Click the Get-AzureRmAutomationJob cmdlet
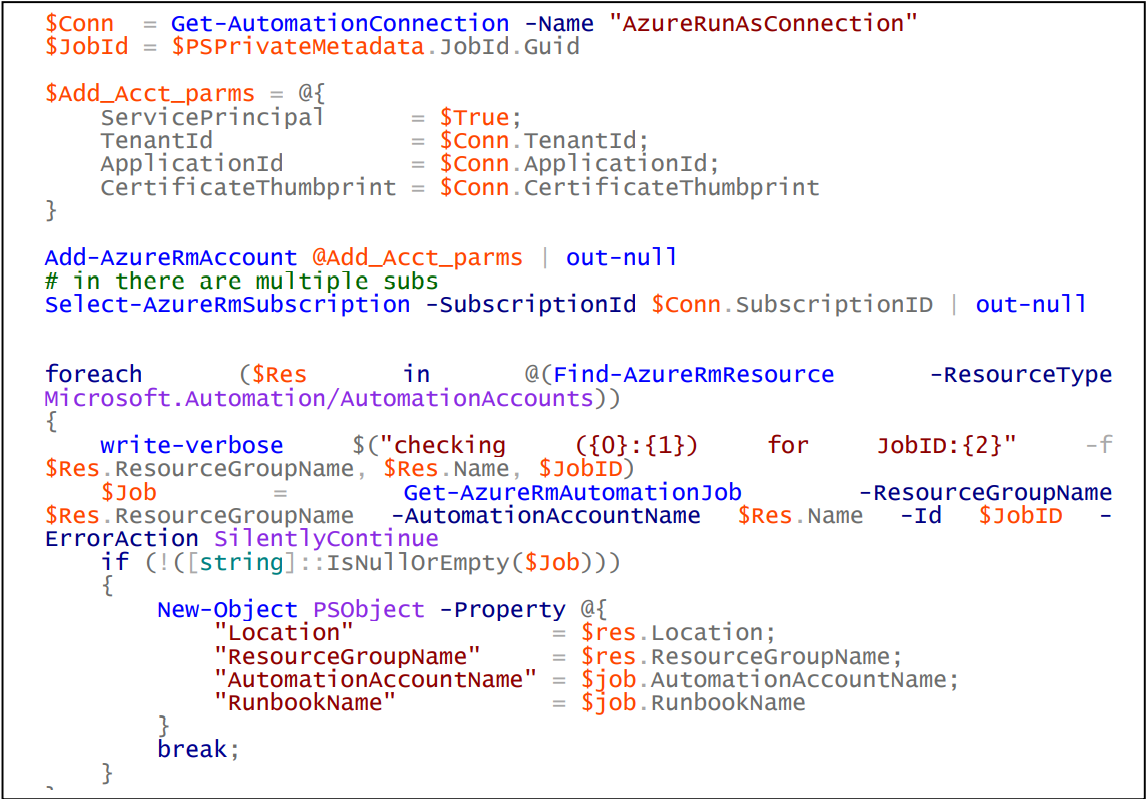 (x=572, y=492)
